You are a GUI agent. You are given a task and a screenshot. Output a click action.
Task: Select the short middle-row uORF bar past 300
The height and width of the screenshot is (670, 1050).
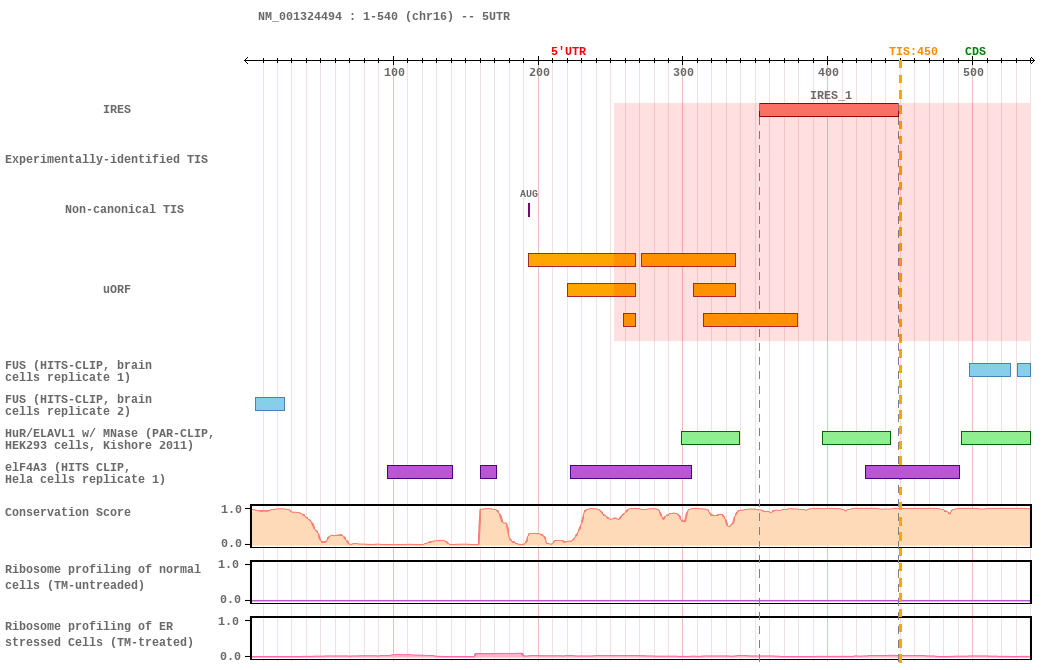coord(715,290)
